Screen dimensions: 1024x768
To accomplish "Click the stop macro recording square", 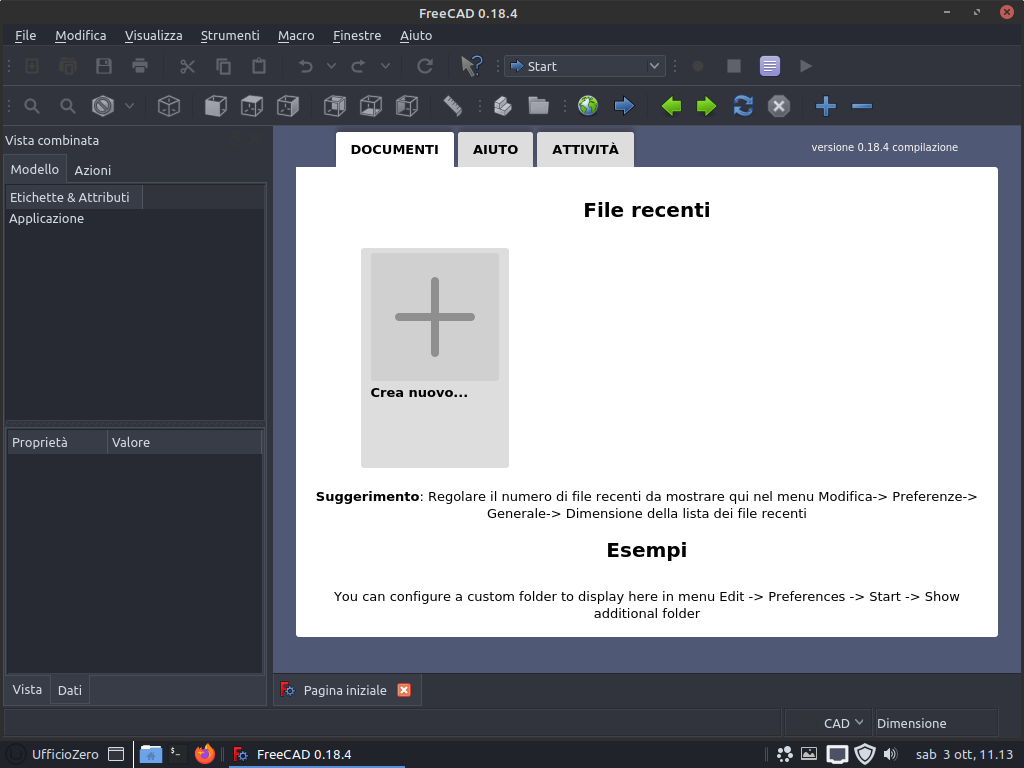I will click(x=734, y=66).
